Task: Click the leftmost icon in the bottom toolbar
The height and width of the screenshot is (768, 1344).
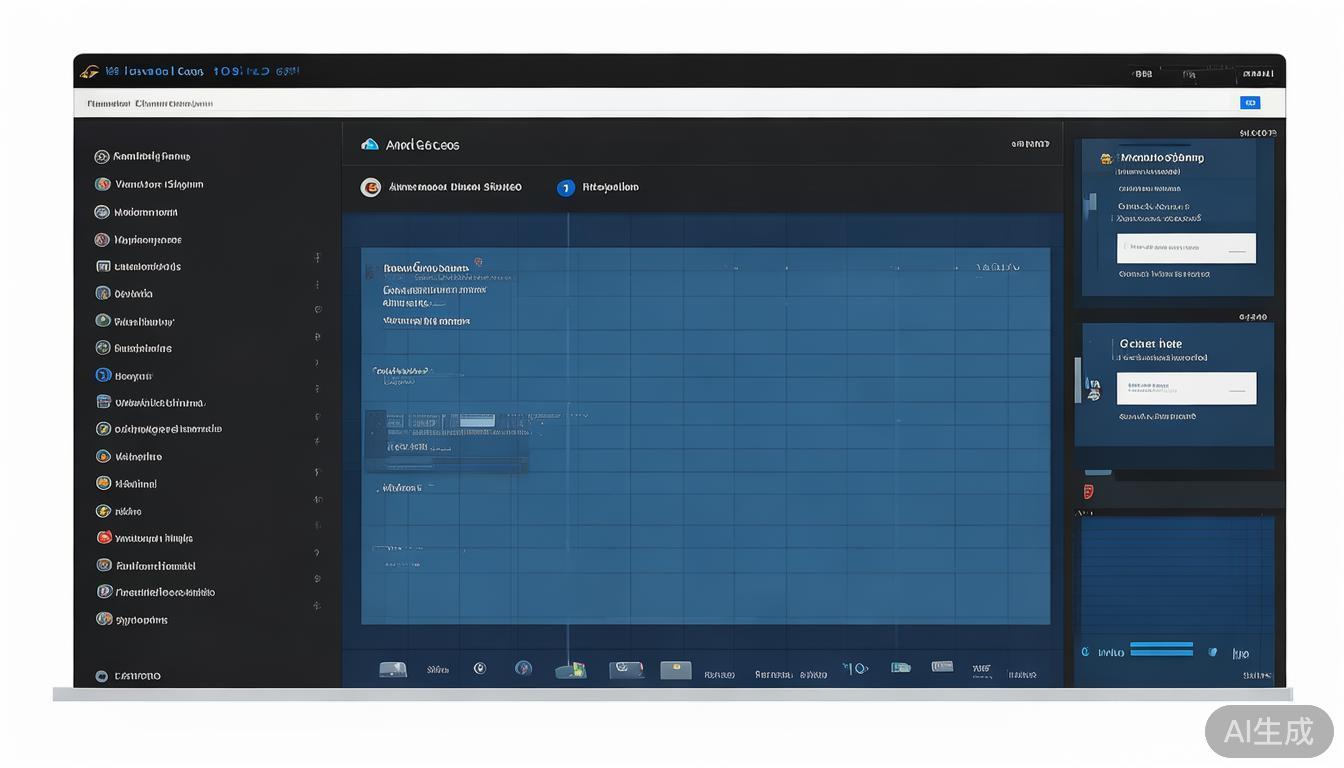Action: [x=392, y=669]
